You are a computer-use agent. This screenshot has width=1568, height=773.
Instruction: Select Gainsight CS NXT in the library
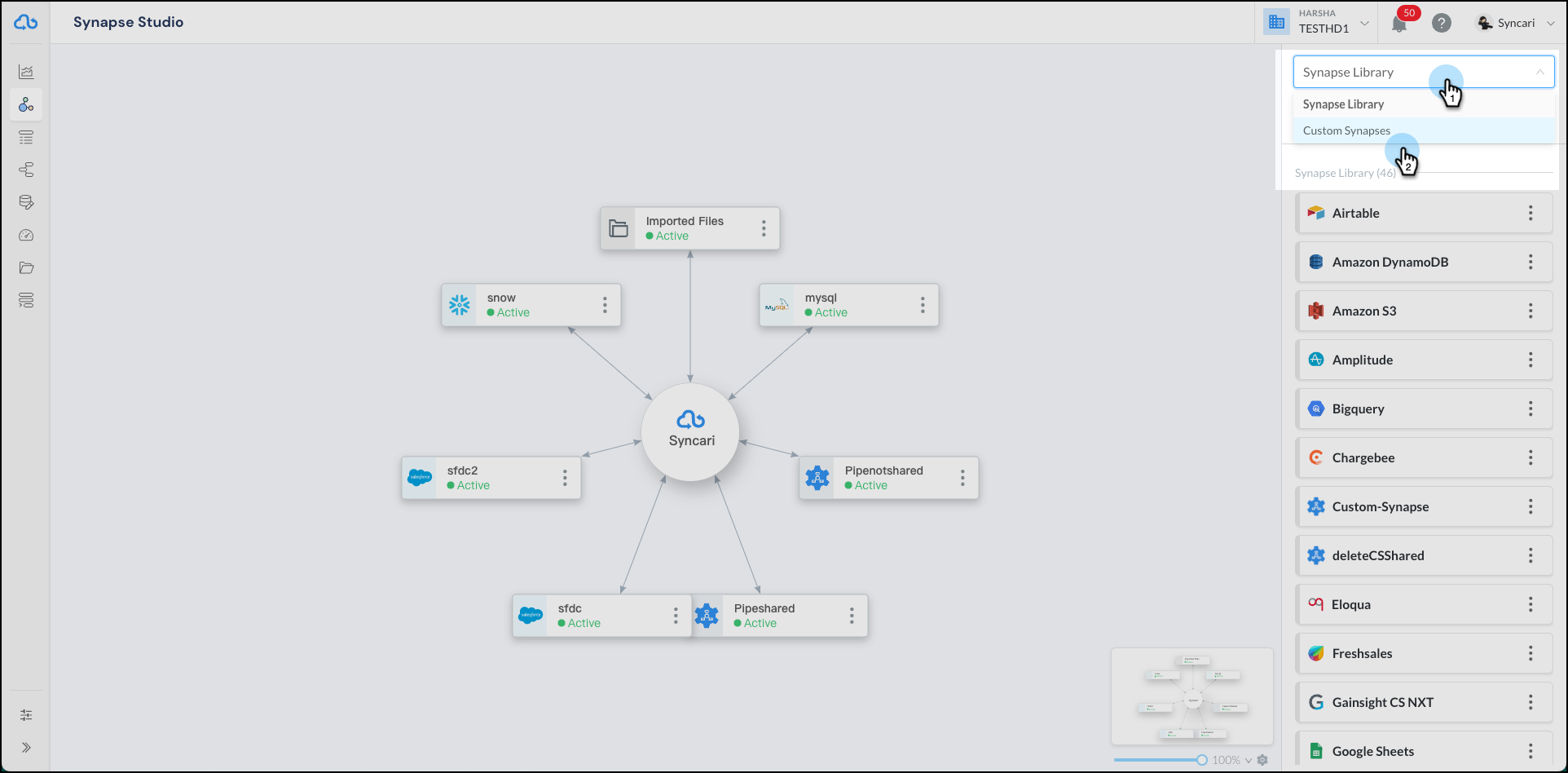click(x=1425, y=702)
